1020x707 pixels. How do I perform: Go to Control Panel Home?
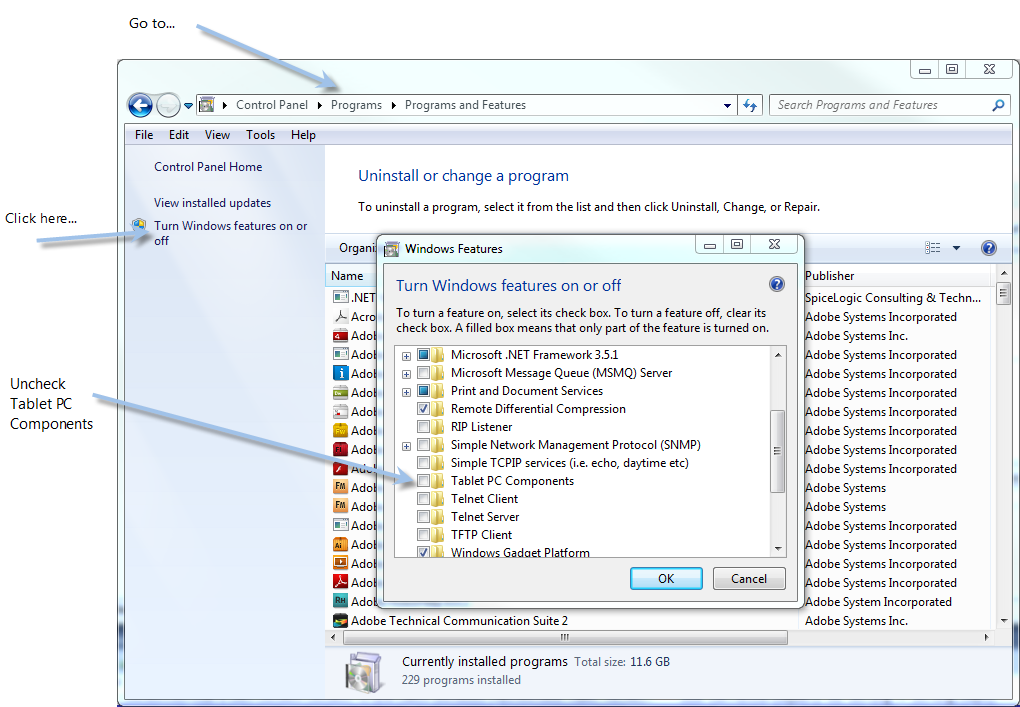pyautogui.click(x=208, y=167)
